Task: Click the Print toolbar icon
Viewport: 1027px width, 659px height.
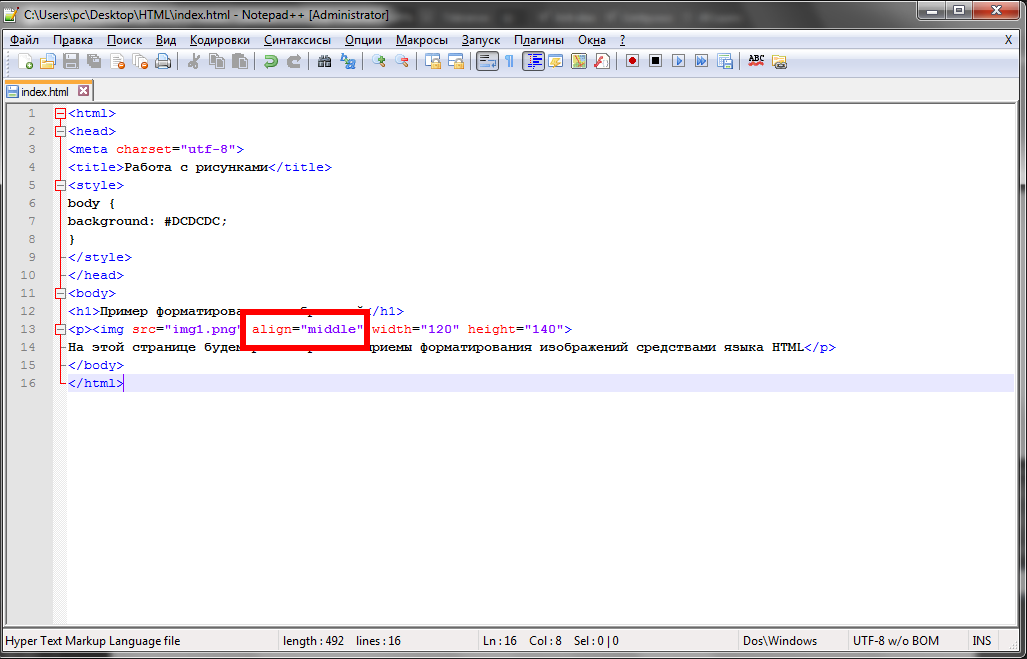Action: (163, 62)
